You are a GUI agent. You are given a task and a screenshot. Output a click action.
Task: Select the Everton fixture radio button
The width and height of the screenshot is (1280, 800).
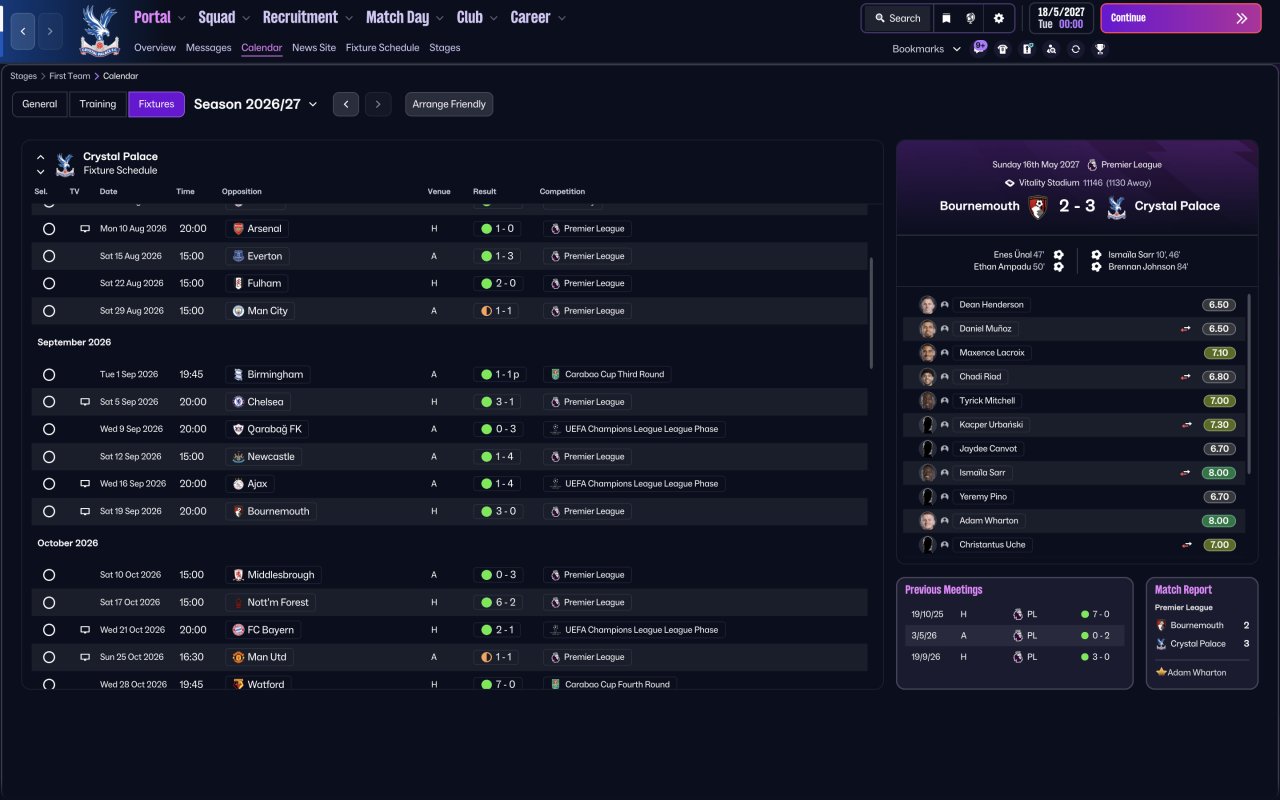[48, 256]
